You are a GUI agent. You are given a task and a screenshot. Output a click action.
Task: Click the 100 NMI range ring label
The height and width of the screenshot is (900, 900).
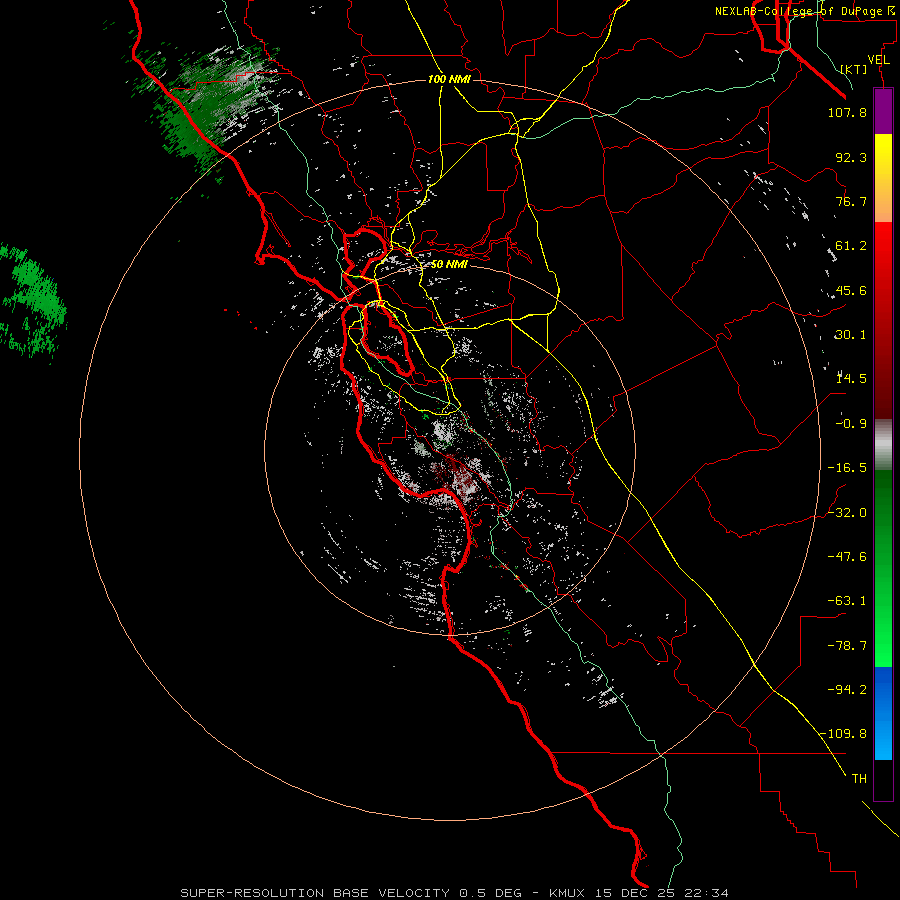449,79
